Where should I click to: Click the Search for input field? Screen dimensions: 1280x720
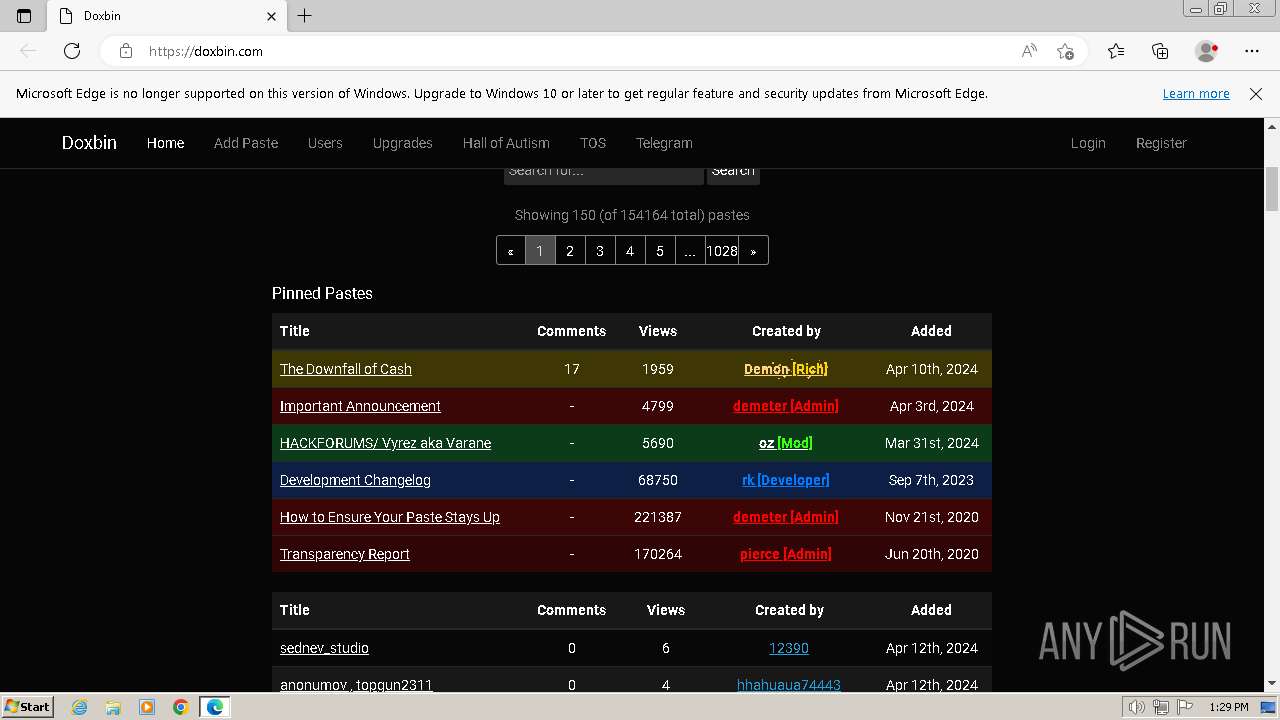click(x=603, y=173)
